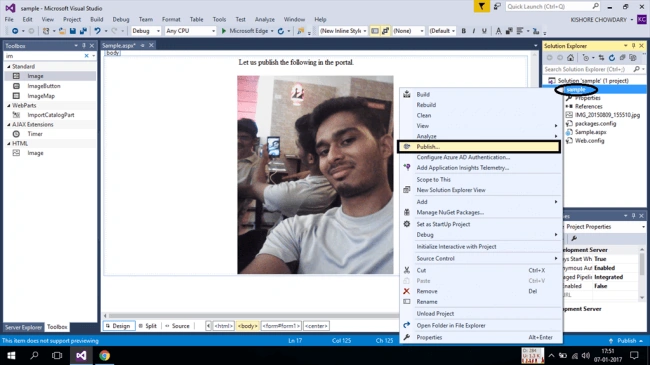Collapse the Standard group in Toolbox
The width and height of the screenshot is (650, 365).
coord(9,66)
